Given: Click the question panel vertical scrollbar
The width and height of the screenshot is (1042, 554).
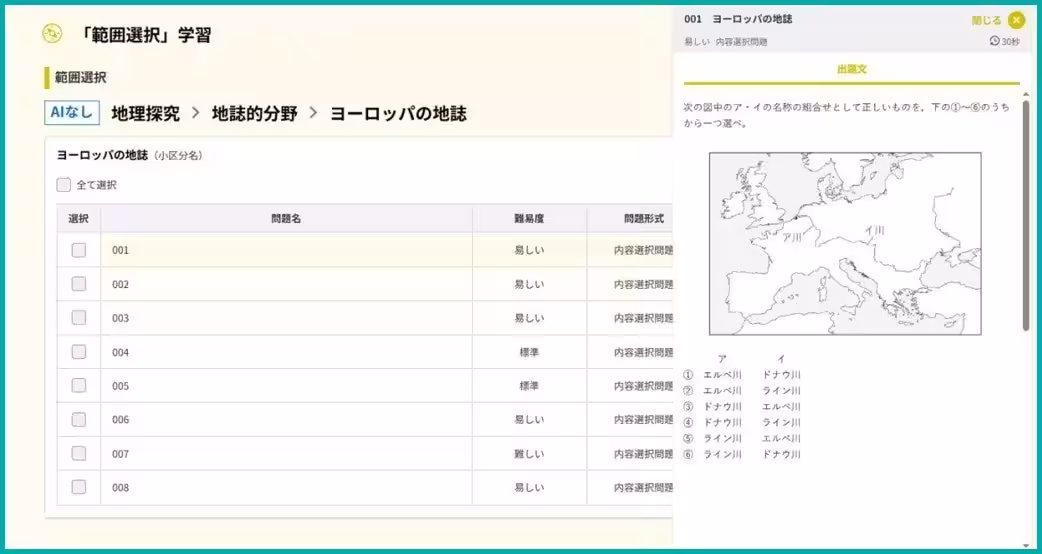Looking at the screenshot, I should [x=1026, y=216].
